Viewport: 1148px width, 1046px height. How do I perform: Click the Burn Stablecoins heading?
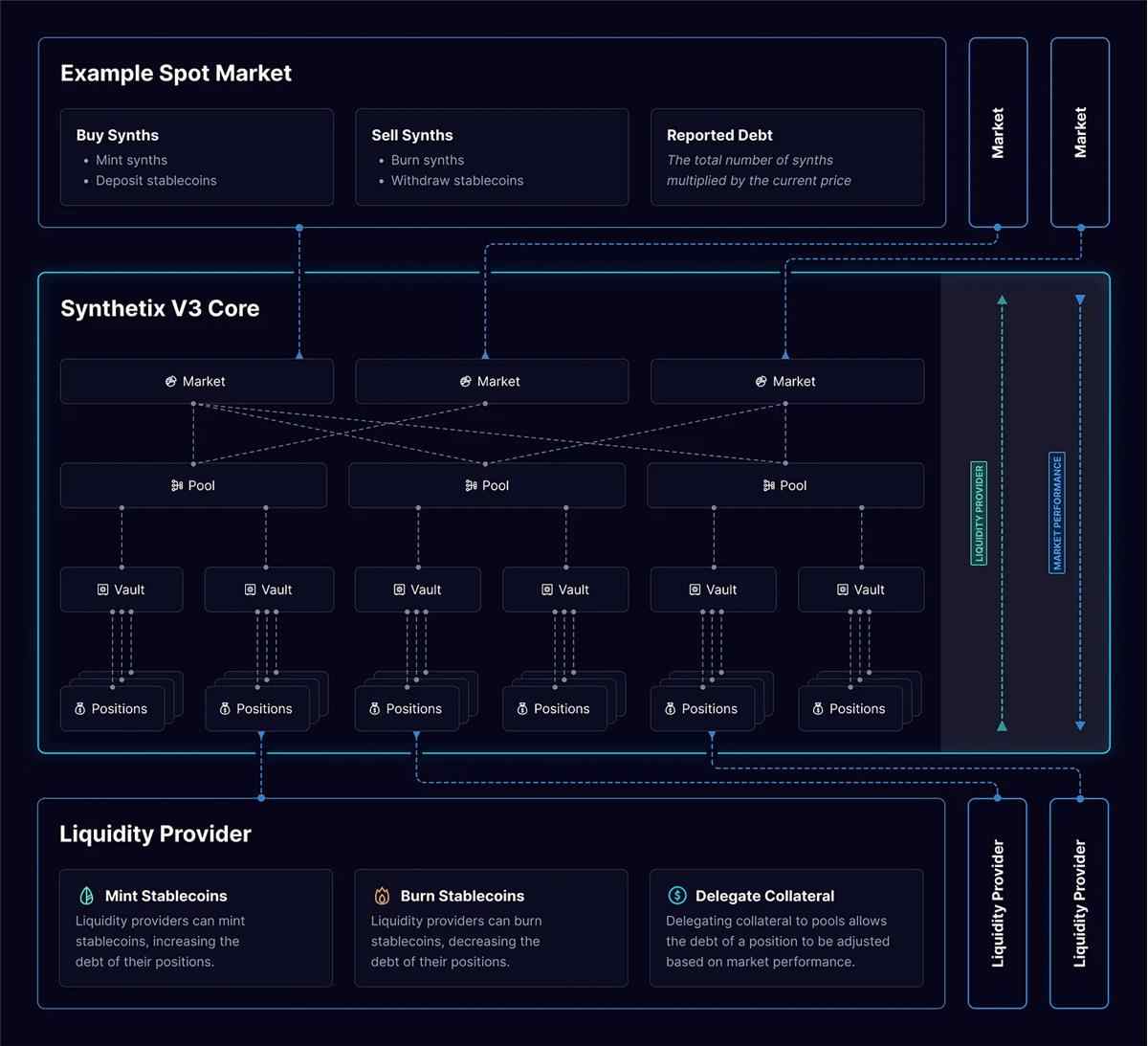pyautogui.click(x=462, y=896)
